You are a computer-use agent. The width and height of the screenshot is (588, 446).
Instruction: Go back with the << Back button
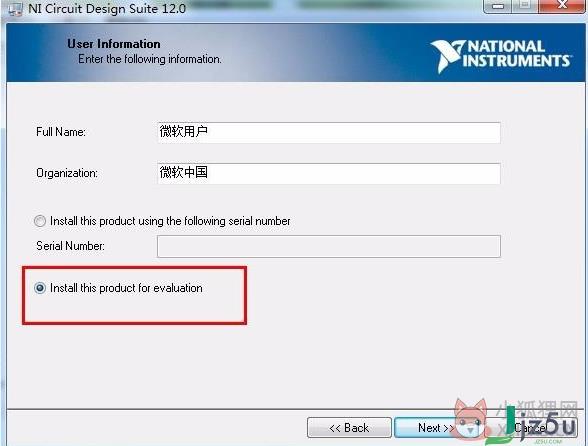[x=349, y=428]
